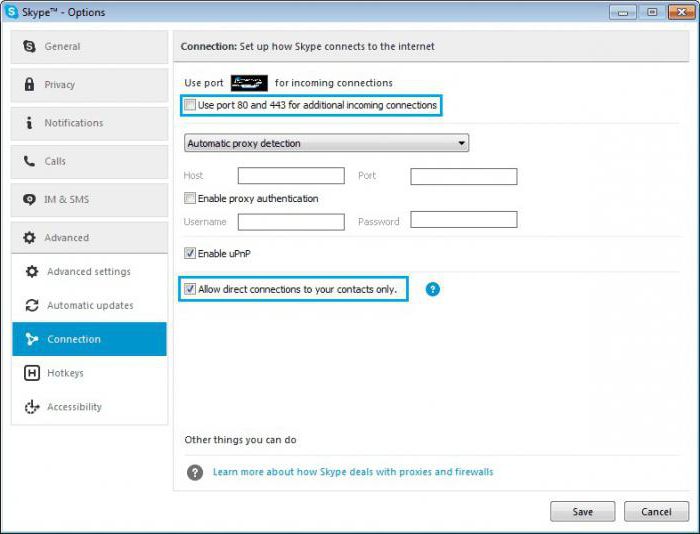Click the IM & SMS chat bubble icon
The width and height of the screenshot is (700, 534).
point(29,199)
